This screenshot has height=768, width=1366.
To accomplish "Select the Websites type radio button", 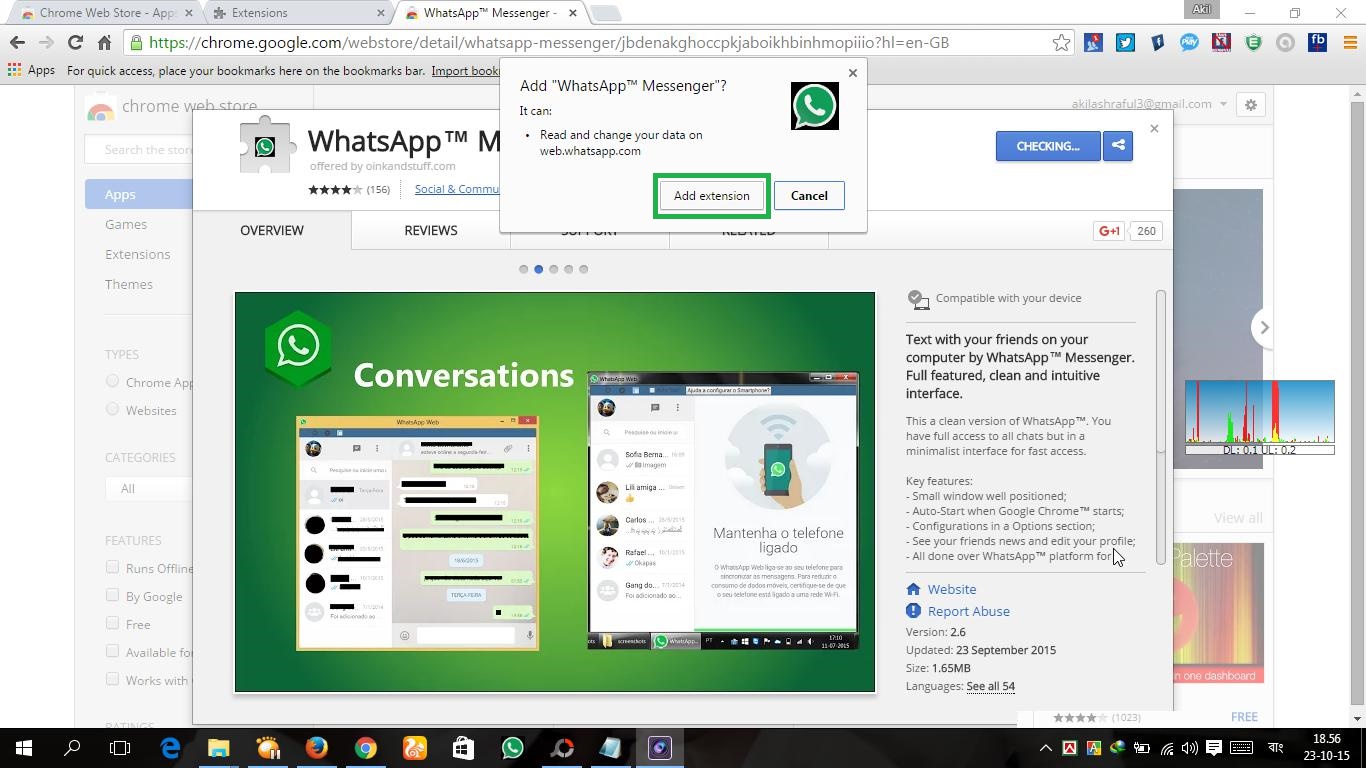I will tap(112, 409).
